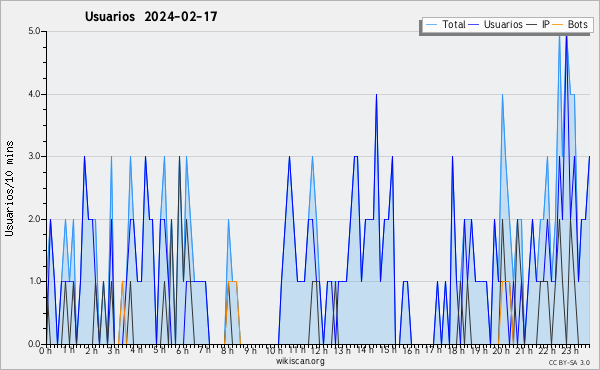Click the 3.0 y-axis value
600x370 pixels.
[x=34, y=156]
